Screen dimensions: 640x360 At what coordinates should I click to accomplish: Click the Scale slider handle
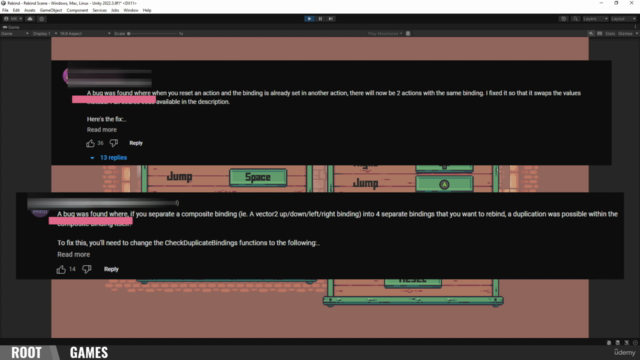coord(129,33)
